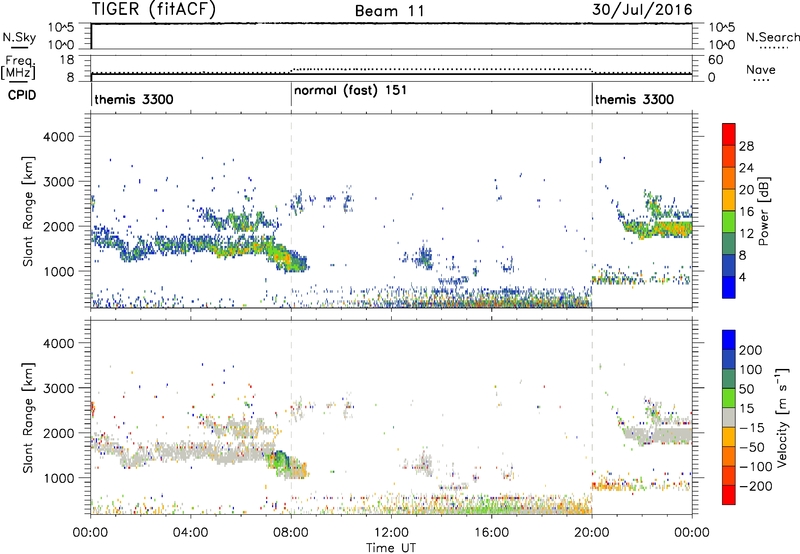Click the "18" frequency axis tick
Image resolution: width=800 pixels, height=554 pixels.
67,60
